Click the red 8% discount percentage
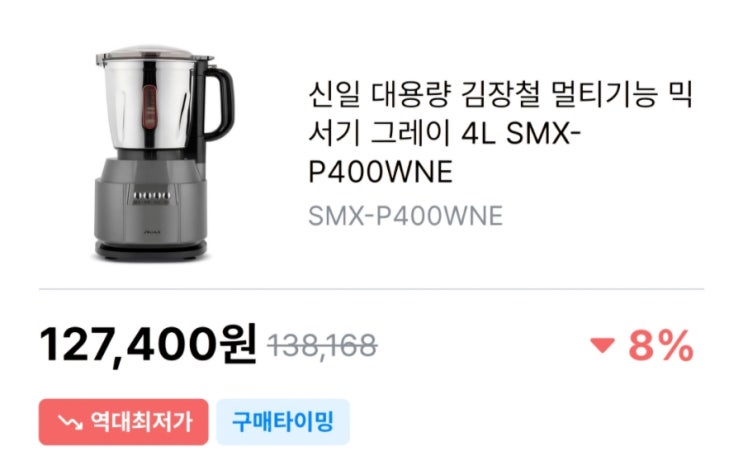743x461 pixels. click(661, 346)
